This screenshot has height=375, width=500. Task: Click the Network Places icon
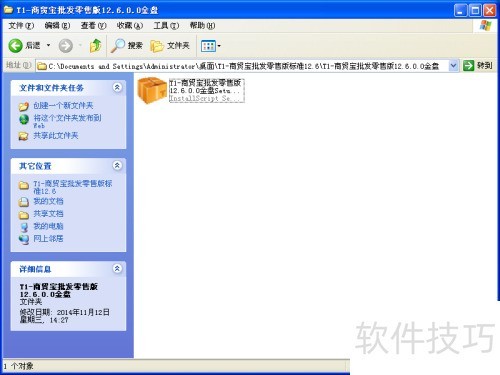click(x=24, y=239)
